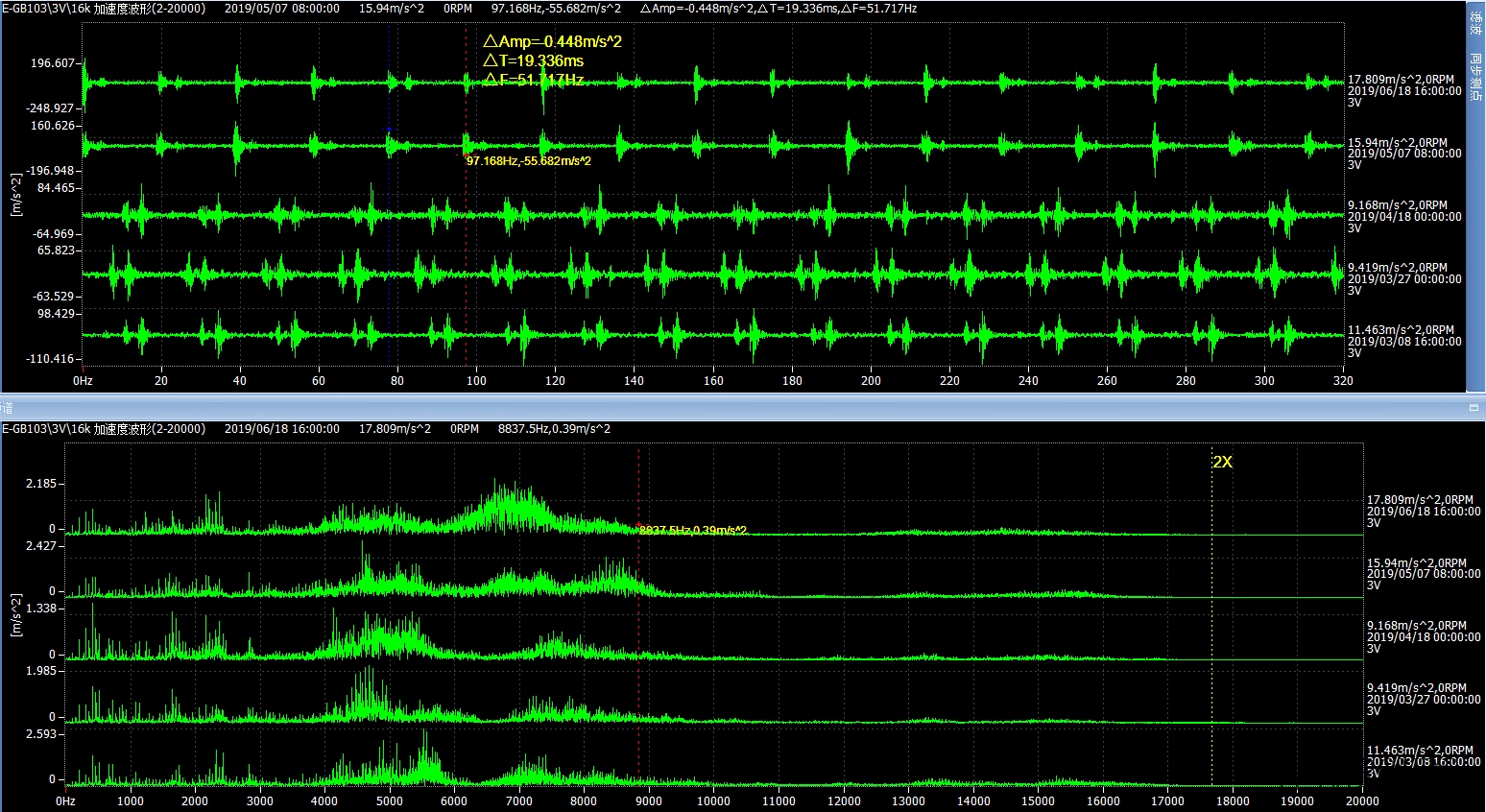Open the 滤波 filter side tab
Screen dimensions: 1486x812
[1475, 25]
